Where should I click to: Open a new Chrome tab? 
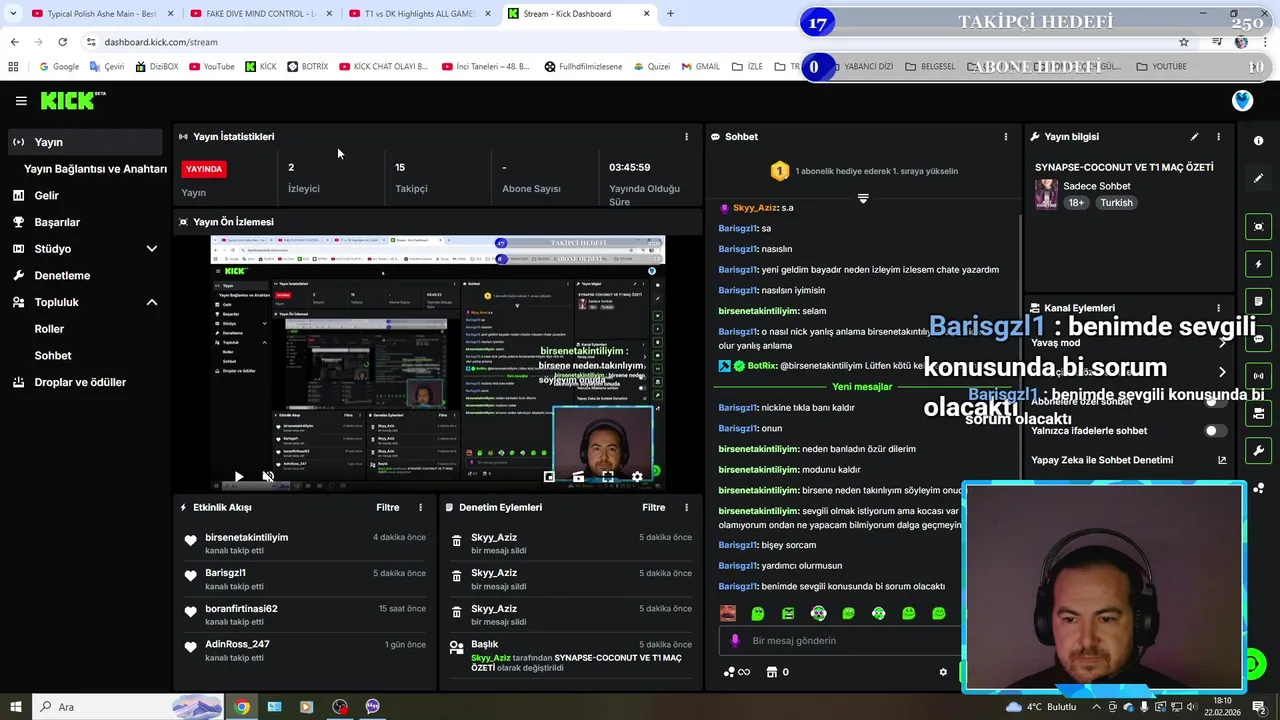(x=670, y=14)
